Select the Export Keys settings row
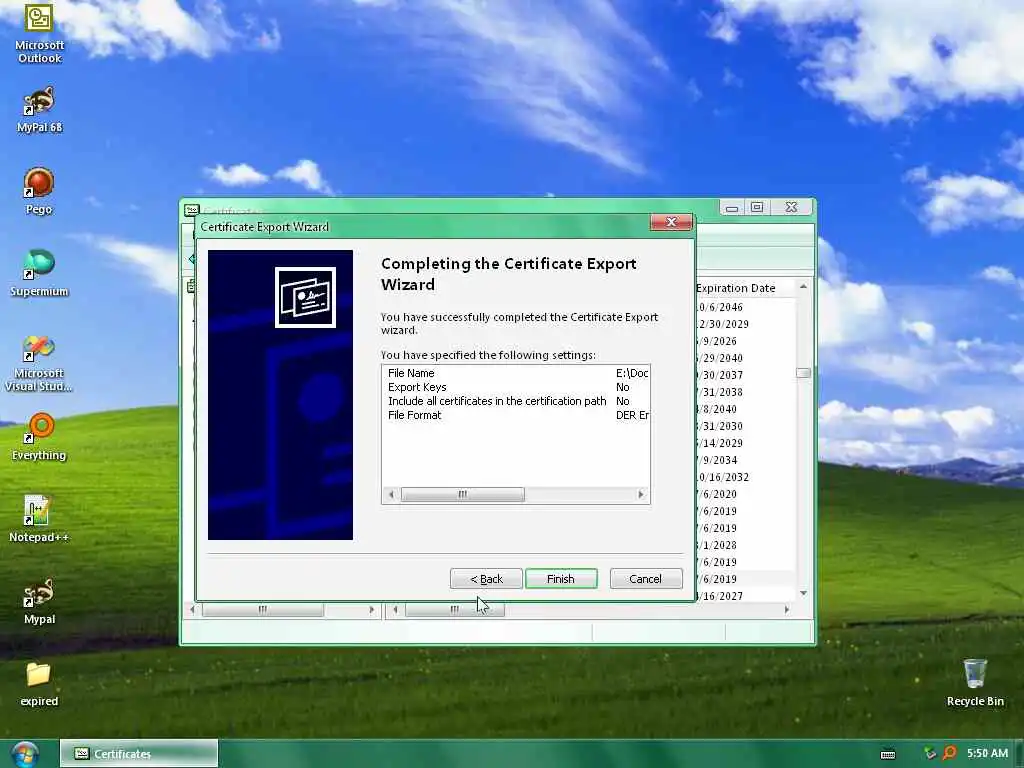This screenshot has width=1024, height=768. 516,387
